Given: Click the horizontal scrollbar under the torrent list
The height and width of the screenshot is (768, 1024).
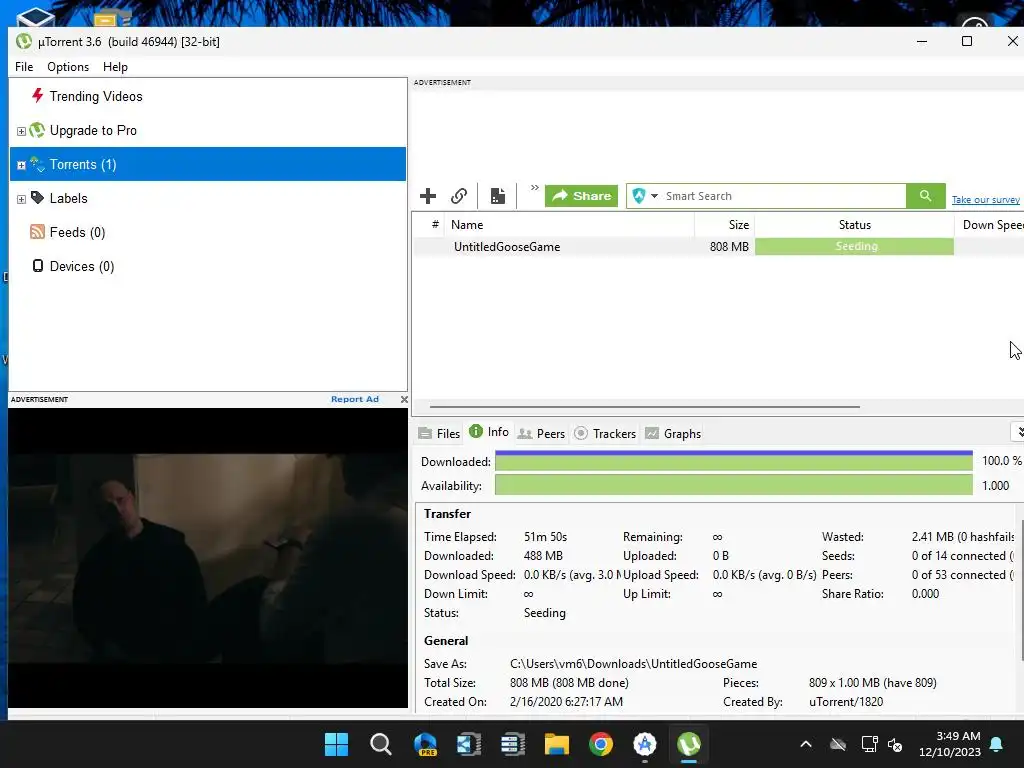Looking at the screenshot, I should (x=645, y=406).
